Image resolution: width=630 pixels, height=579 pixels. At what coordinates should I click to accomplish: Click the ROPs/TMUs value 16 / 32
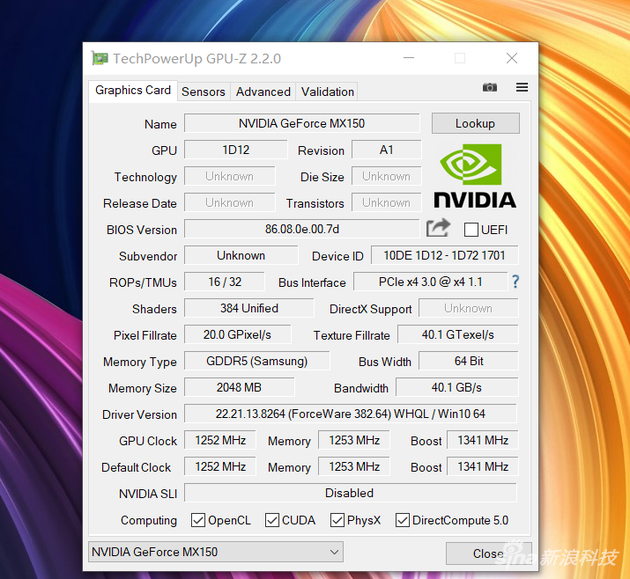(x=225, y=282)
